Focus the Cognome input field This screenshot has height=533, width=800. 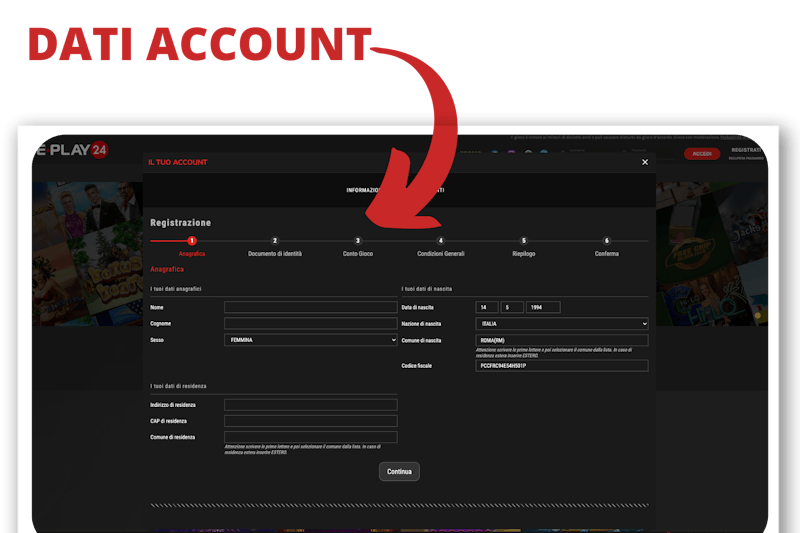click(x=310, y=324)
